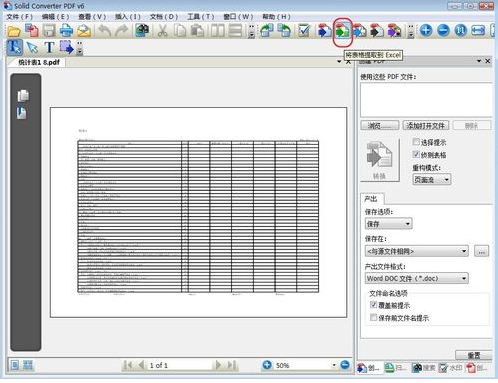Click the checkmark watermark toolbar icon

tap(304, 31)
